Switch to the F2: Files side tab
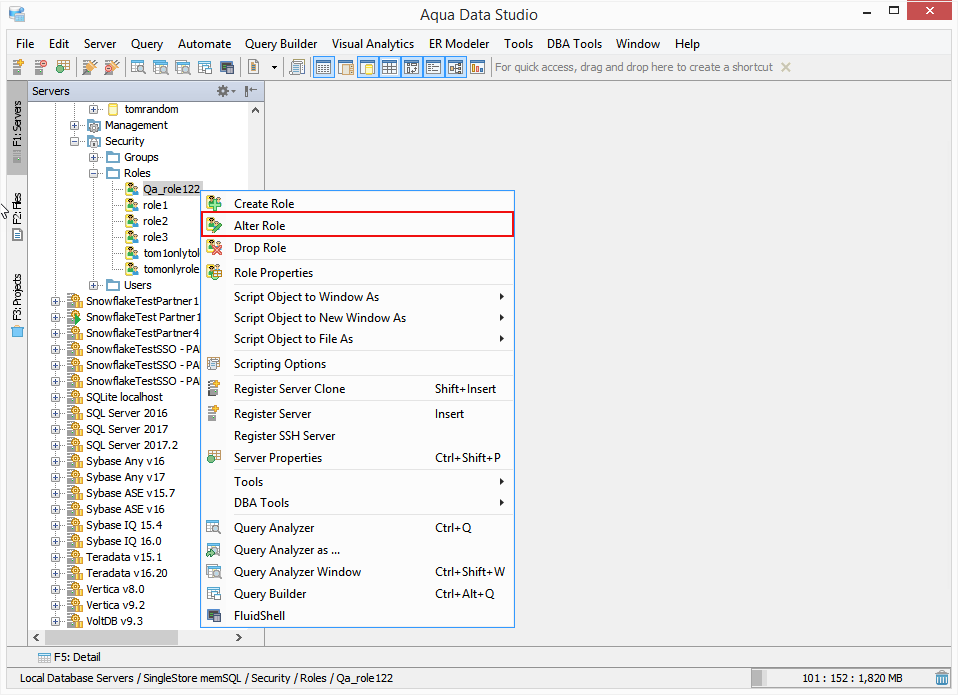Viewport: 958px width, 695px height. click(x=17, y=216)
